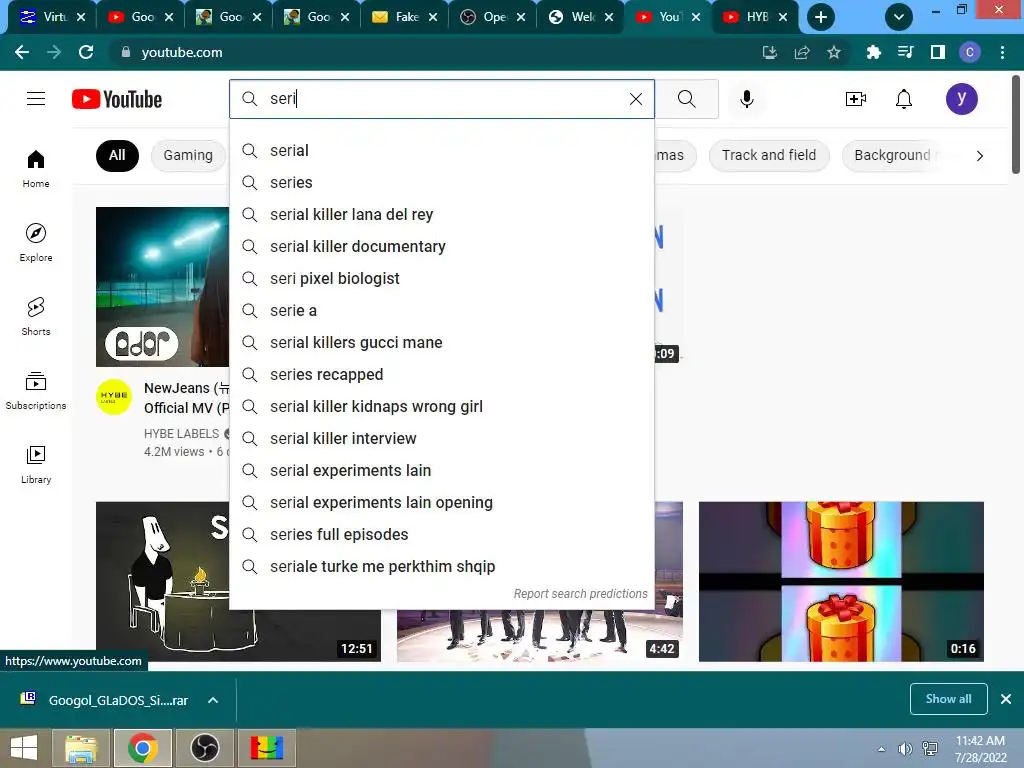
Task: Open Subscriptions in the sidebar
Action: coord(36,391)
